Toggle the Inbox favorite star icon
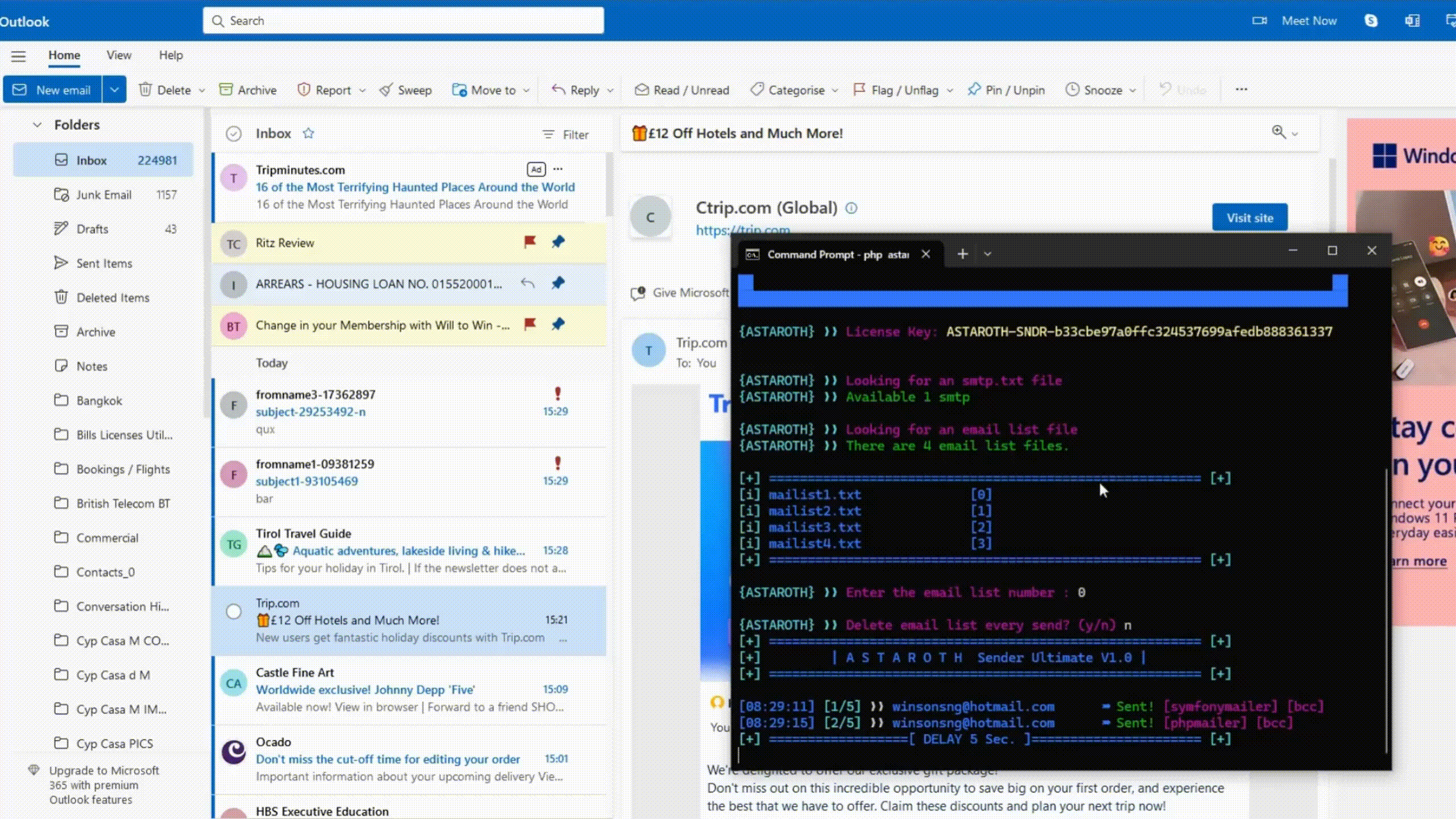This screenshot has width=1456, height=819. (308, 134)
